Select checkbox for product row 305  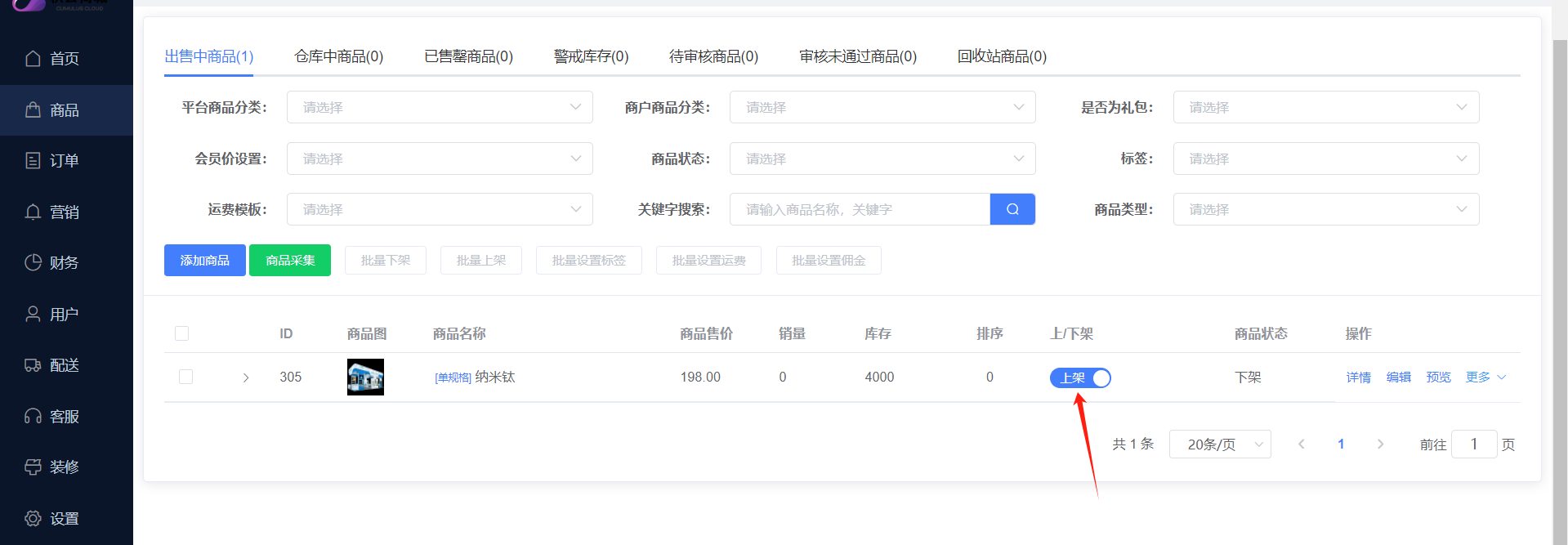point(185,377)
